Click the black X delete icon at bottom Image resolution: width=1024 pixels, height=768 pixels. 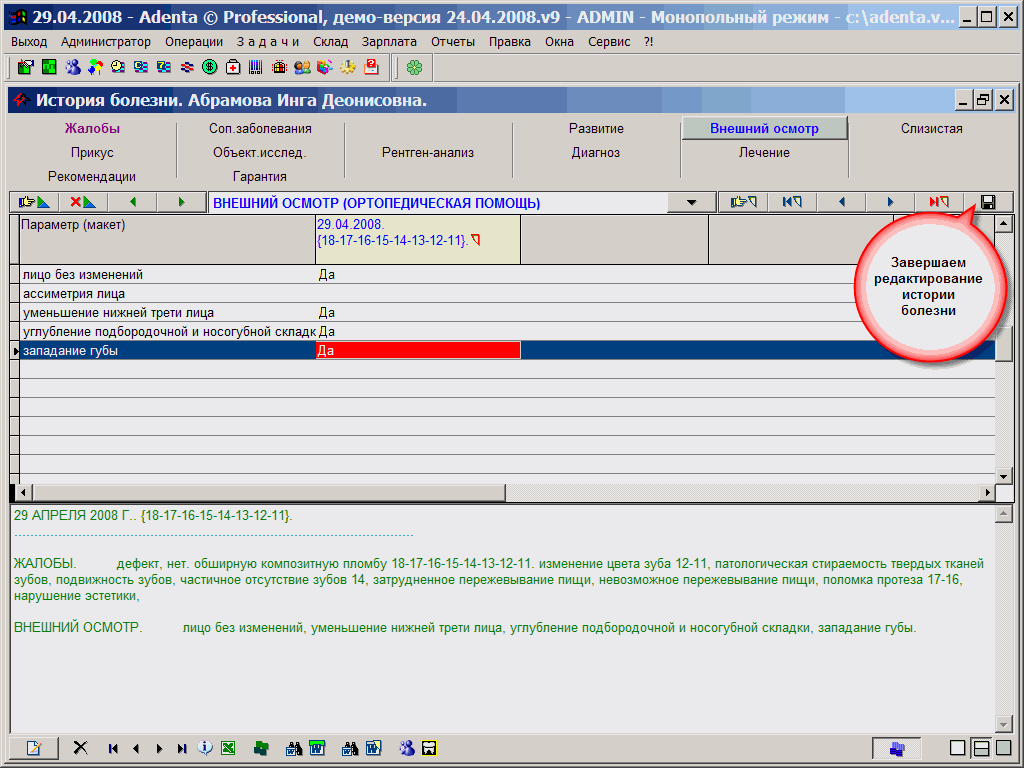click(81, 747)
